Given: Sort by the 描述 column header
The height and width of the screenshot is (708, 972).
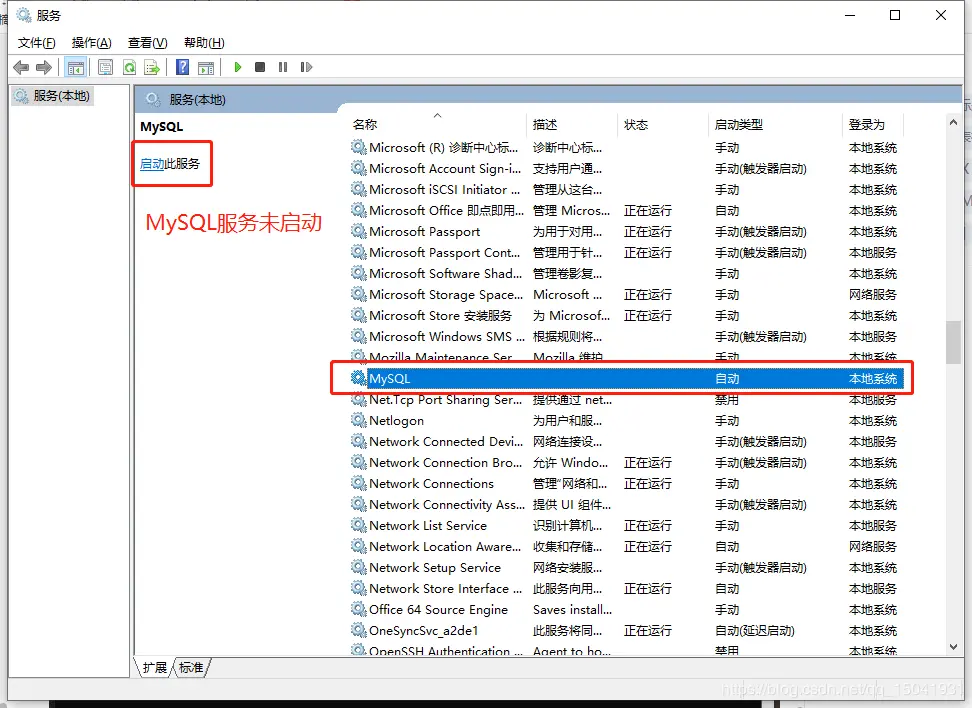Looking at the screenshot, I should tap(545, 125).
